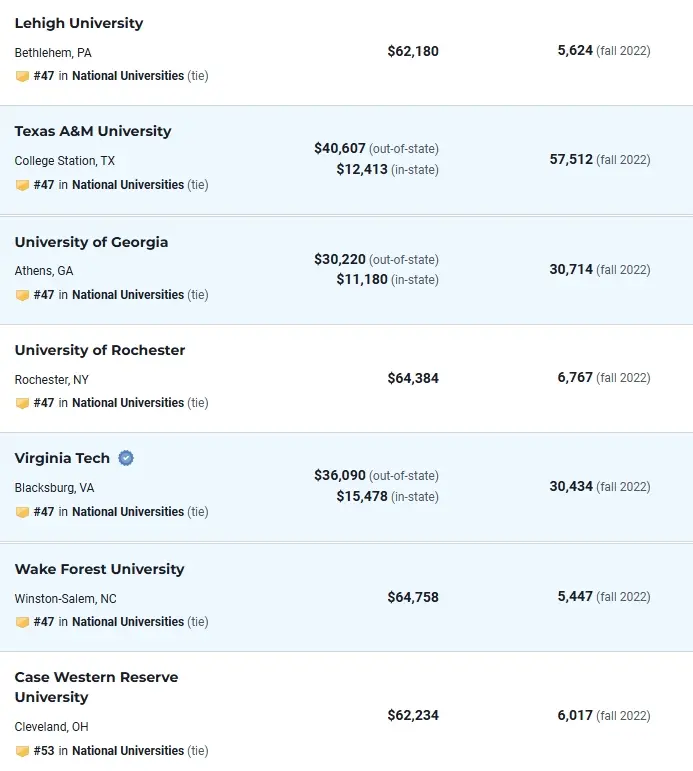Open the Texas A&M University link
The image size is (693, 771).
(93, 131)
